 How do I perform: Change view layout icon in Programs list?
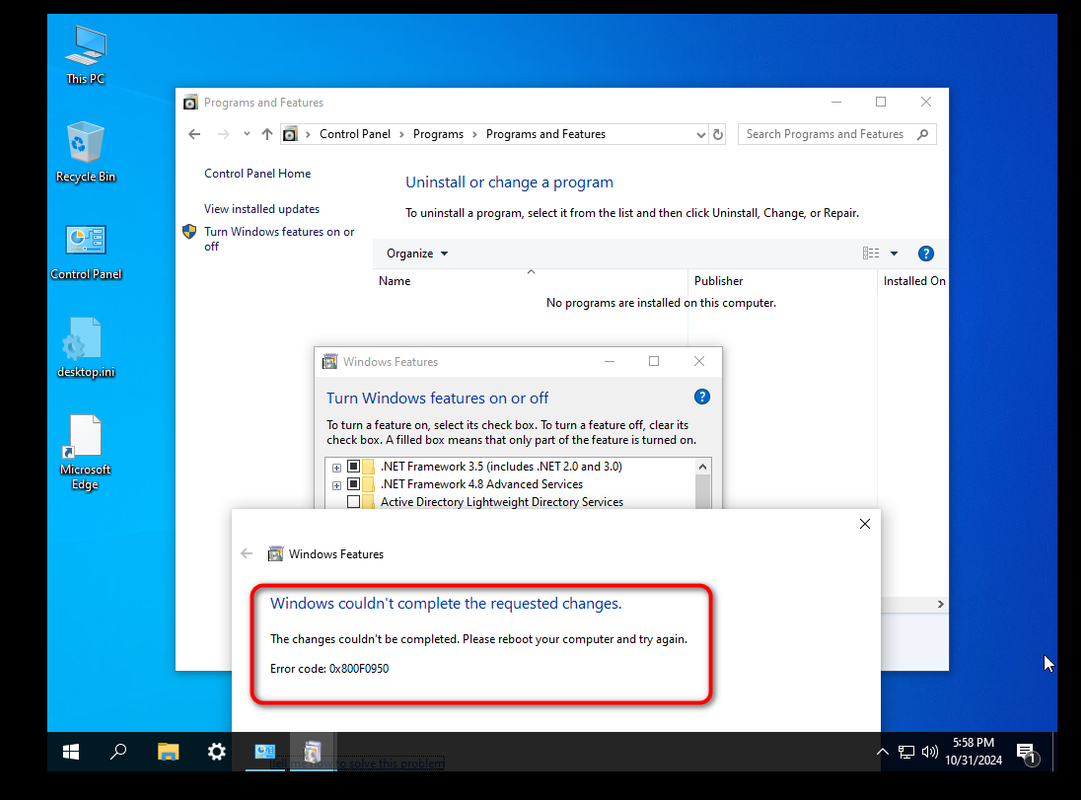871,254
